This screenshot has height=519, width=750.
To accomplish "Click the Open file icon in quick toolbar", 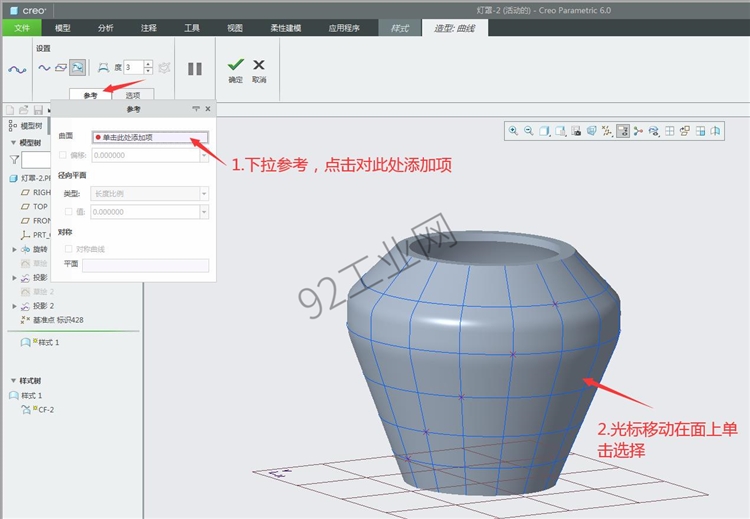I will pyautogui.click(x=24, y=110).
